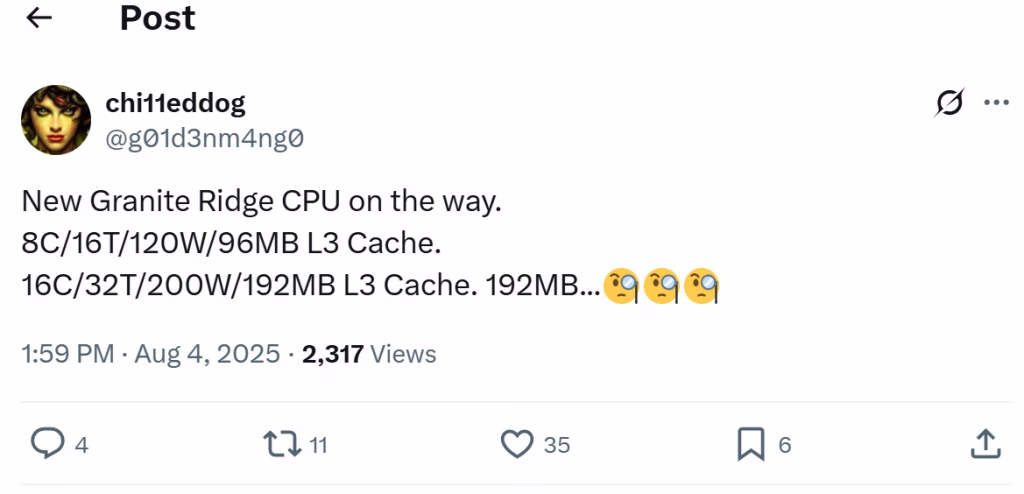The image size is (1024, 494).
Task: Repost using the repost arrows icon
Action: (279, 444)
